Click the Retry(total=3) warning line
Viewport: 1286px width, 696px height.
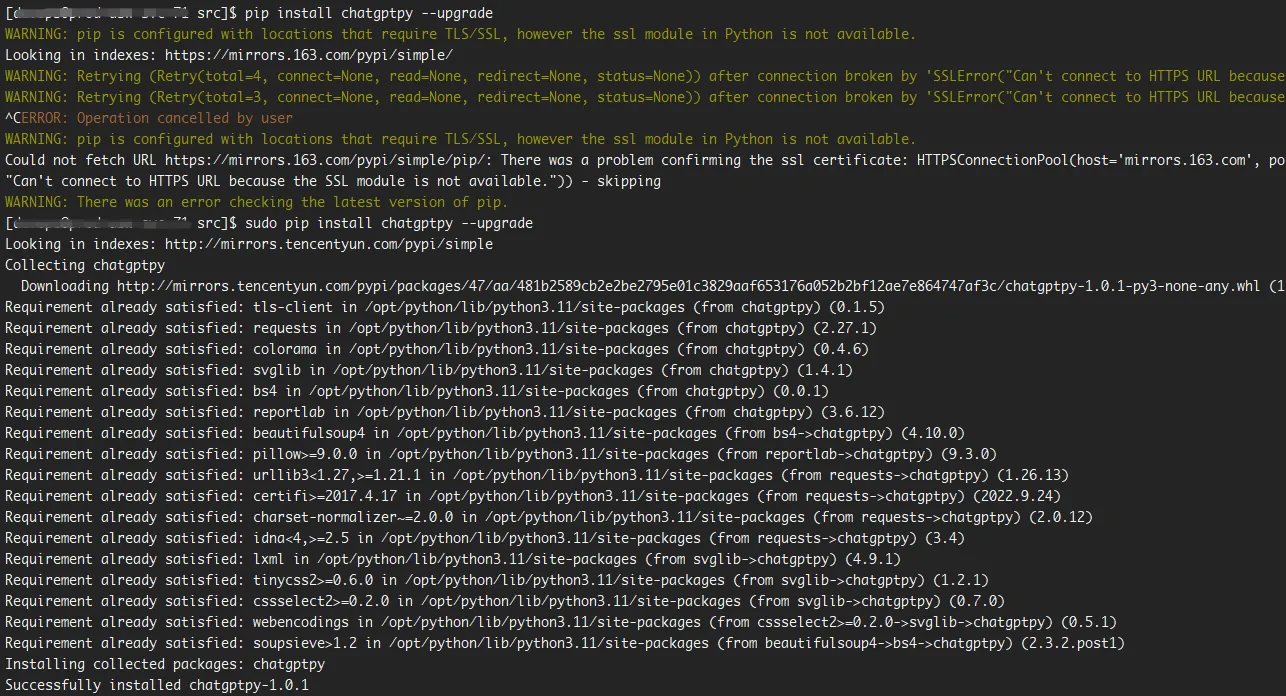coord(640,97)
